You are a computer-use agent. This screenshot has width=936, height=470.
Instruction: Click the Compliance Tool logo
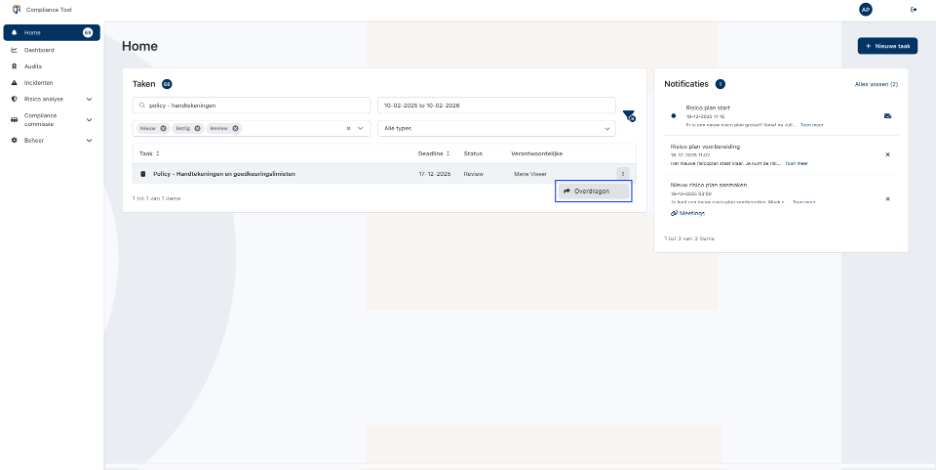pos(16,10)
